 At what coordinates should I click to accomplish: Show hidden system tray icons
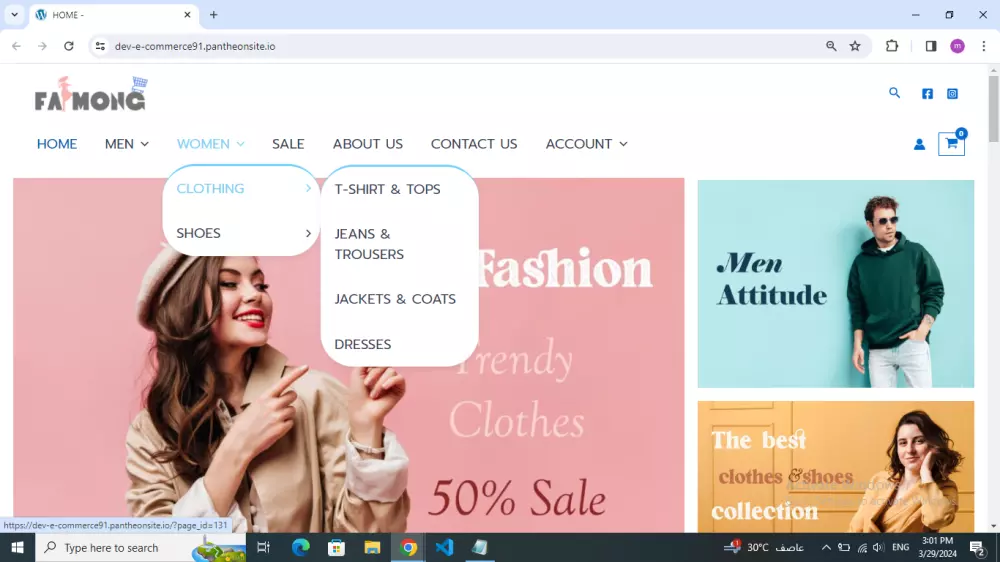point(826,547)
